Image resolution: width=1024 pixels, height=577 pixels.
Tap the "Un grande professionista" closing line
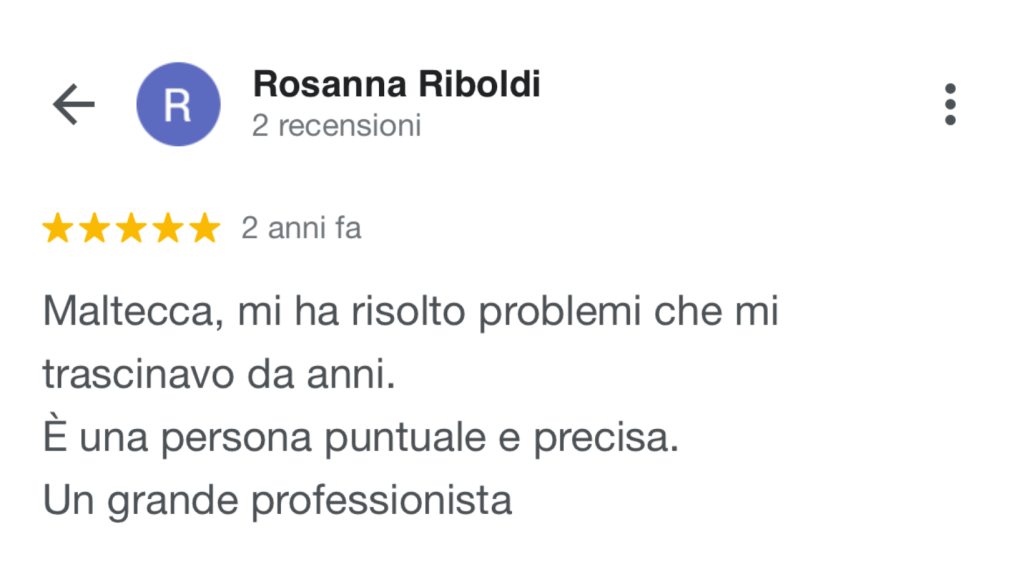277,499
